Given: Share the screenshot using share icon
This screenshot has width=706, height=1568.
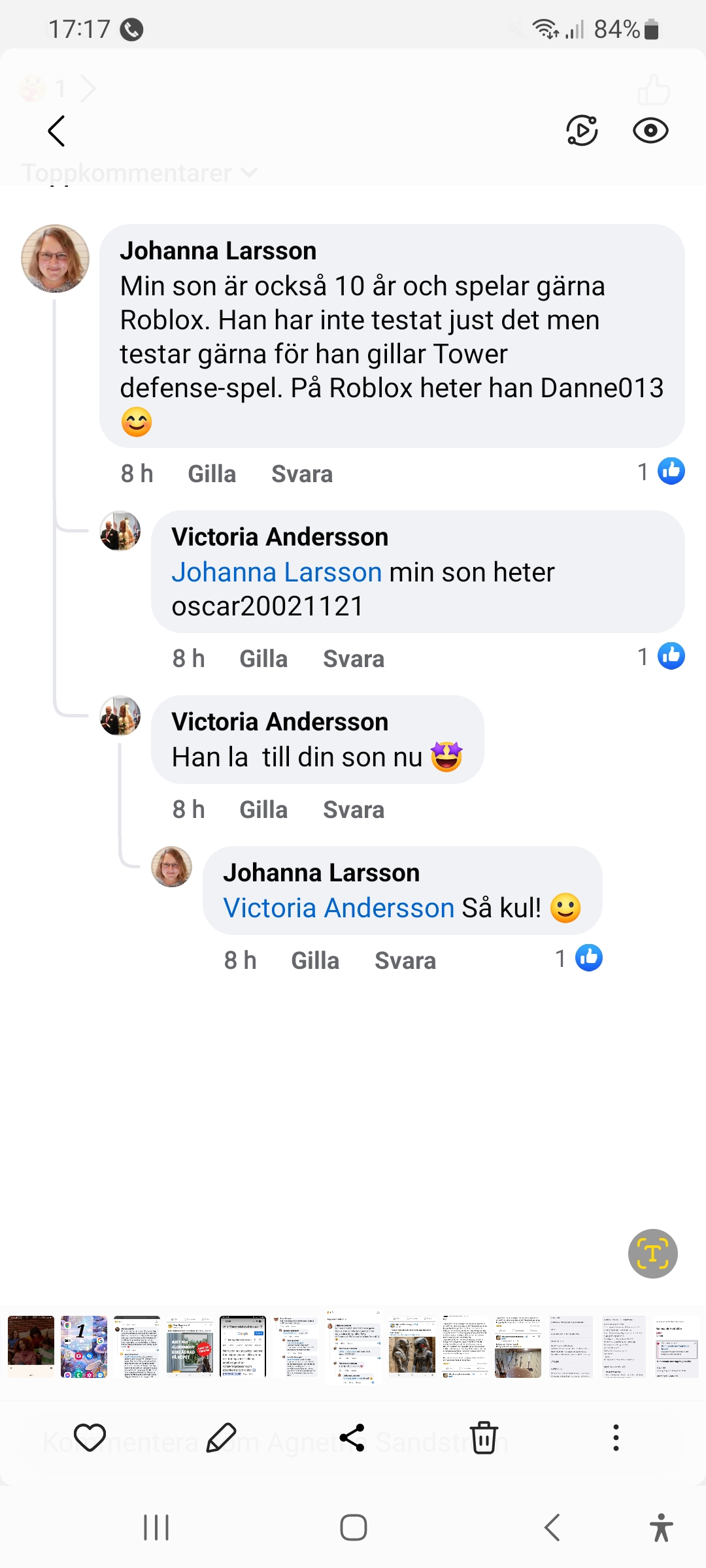Looking at the screenshot, I should click(352, 1437).
